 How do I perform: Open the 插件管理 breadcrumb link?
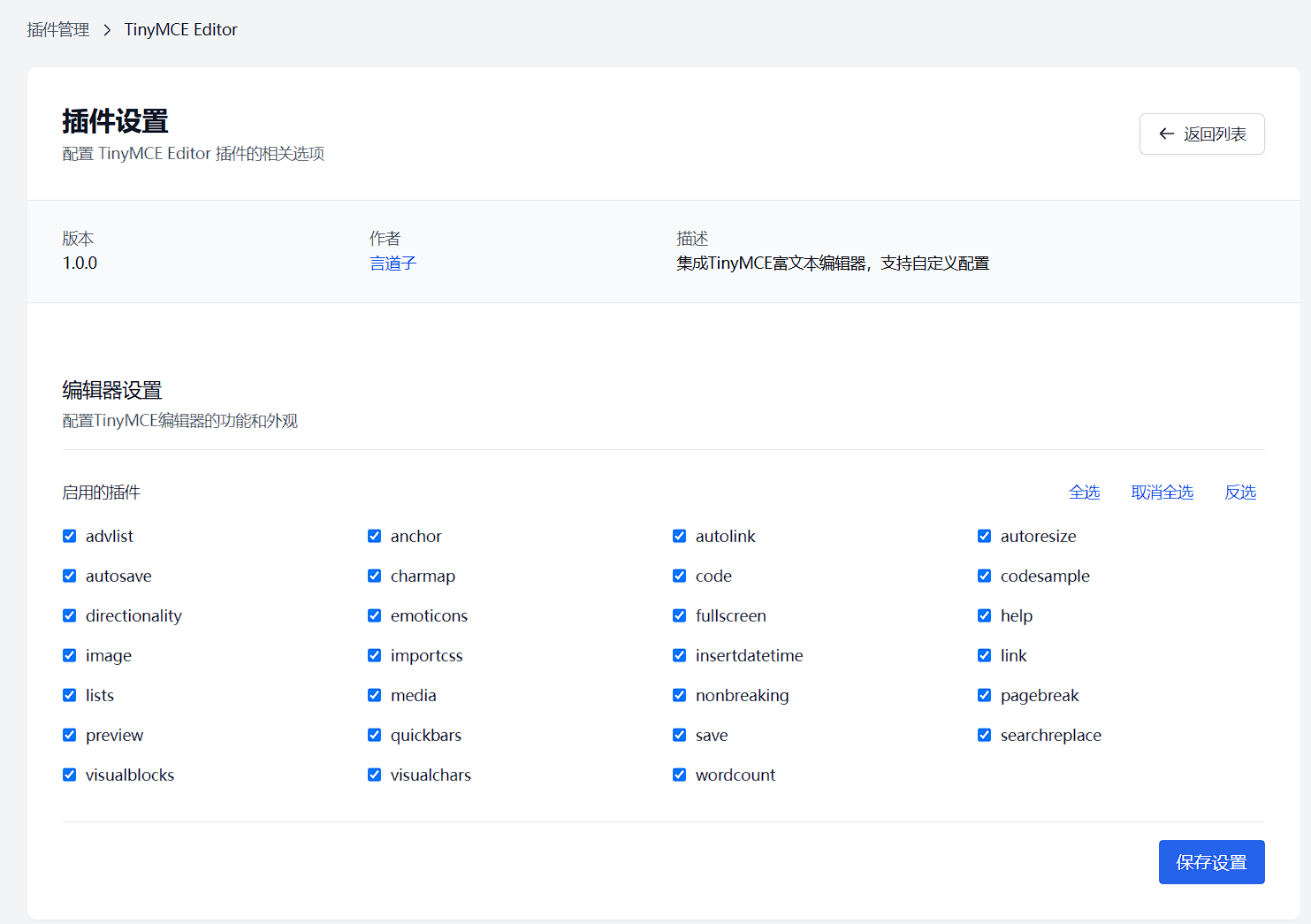click(x=58, y=29)
